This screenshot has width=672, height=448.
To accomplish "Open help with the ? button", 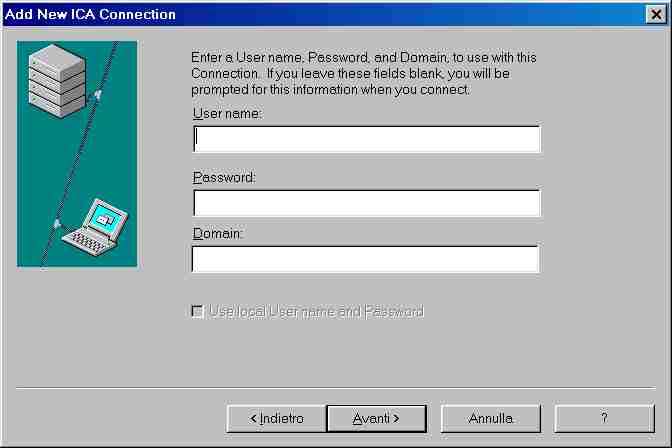I will pos(604,418).
